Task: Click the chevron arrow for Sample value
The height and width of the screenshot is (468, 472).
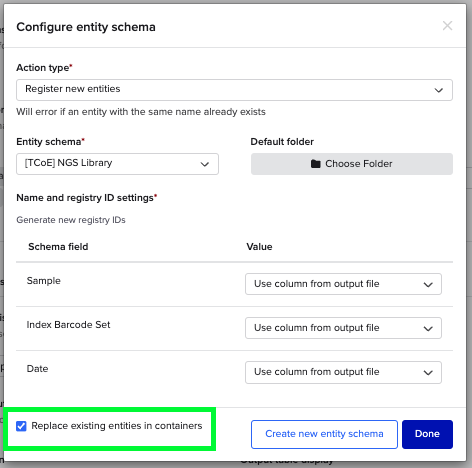Action: coord(428,284)
